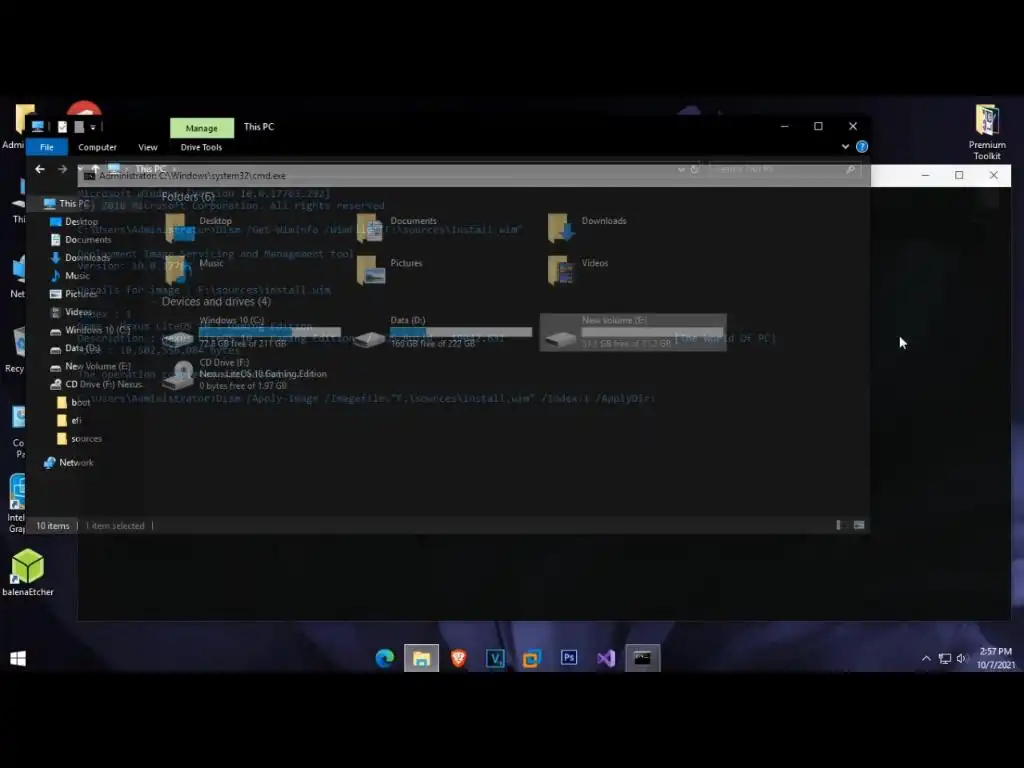Open File Explorer help question-mark icon
The width and height of the screenshot is (1024, 768).
pos(862,147)
